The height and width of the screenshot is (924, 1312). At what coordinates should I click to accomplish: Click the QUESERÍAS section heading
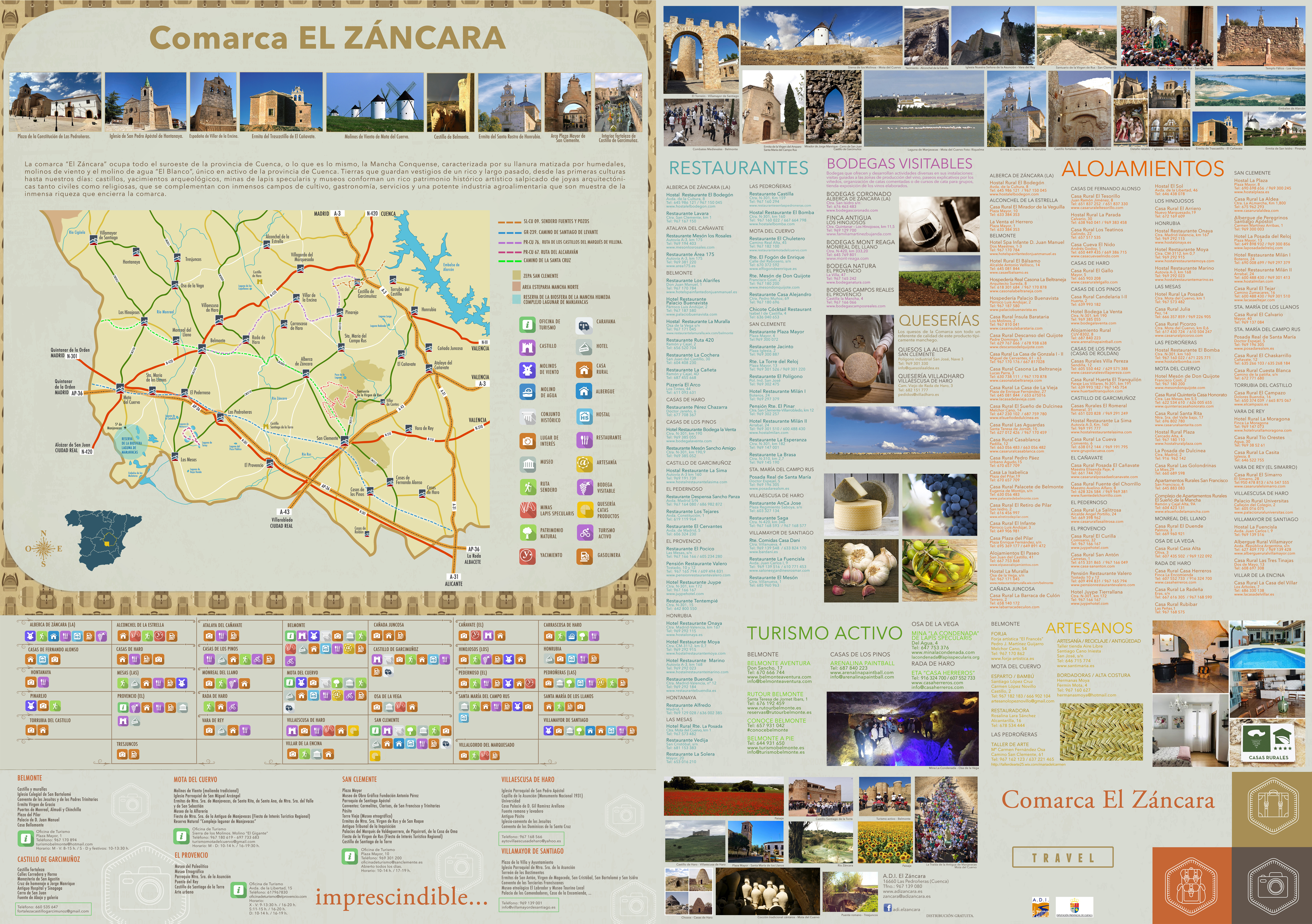(939, 320)
